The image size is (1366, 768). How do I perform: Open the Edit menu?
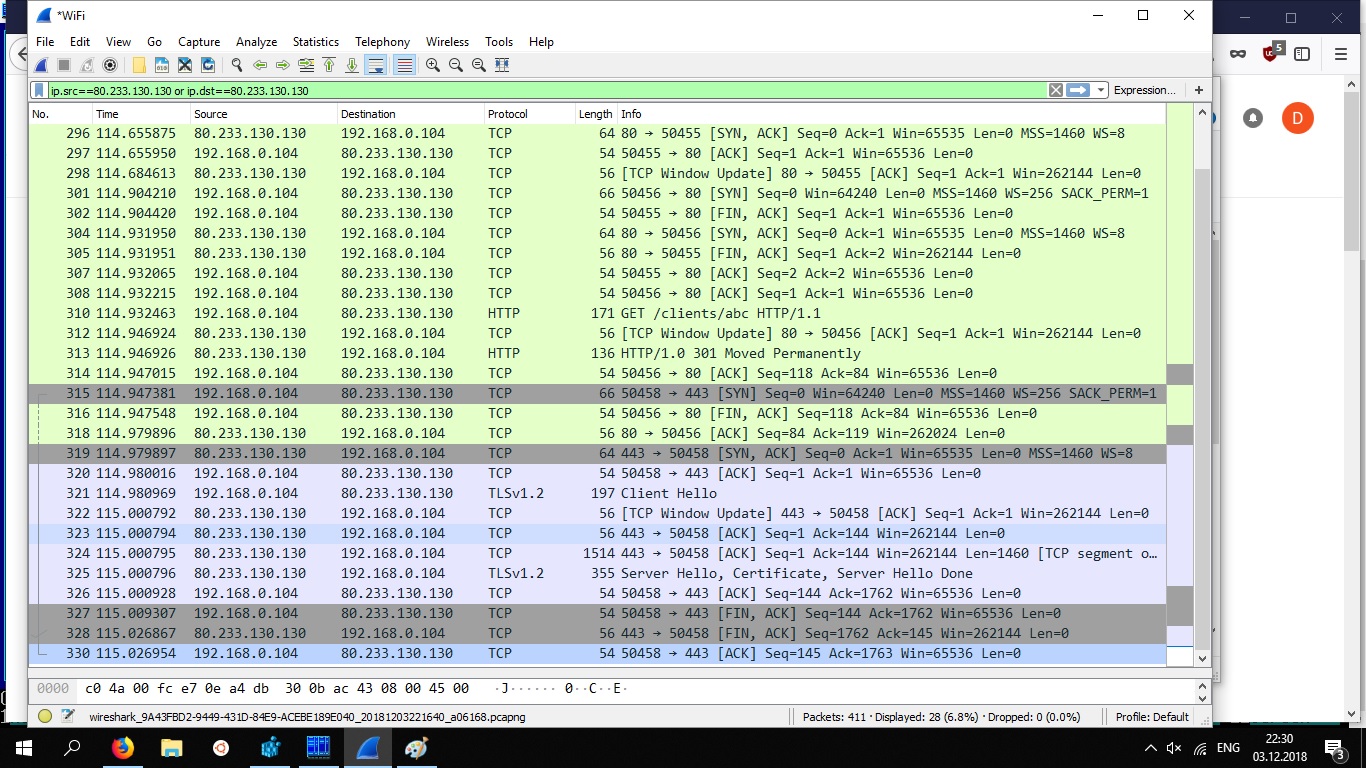click(80, 42)
